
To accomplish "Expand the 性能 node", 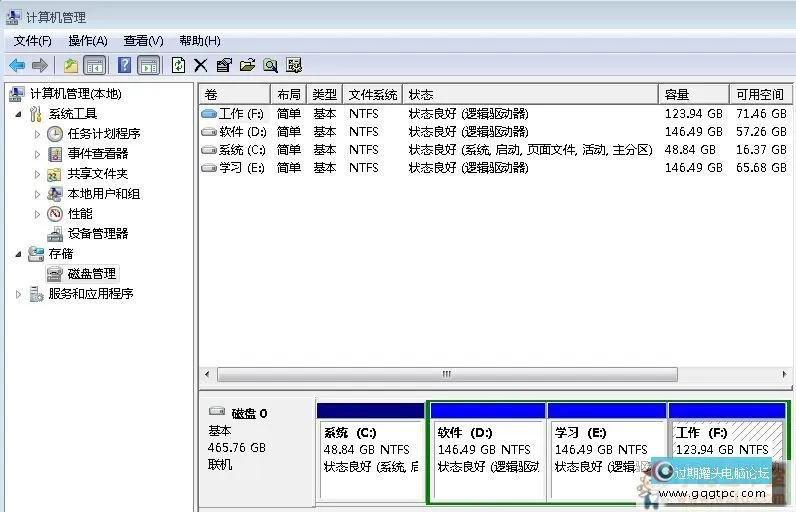I will click(x=37, y=214).
